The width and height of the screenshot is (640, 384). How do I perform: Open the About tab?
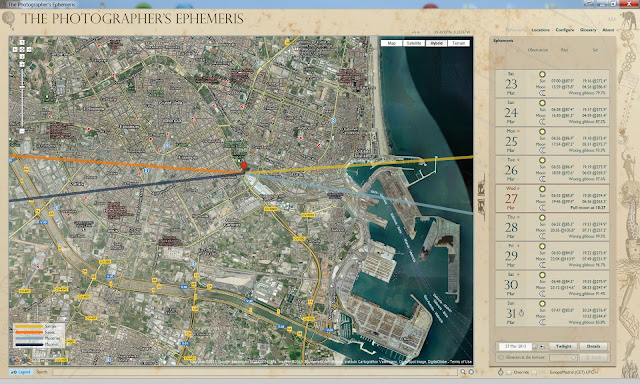(x=608, y=30)
